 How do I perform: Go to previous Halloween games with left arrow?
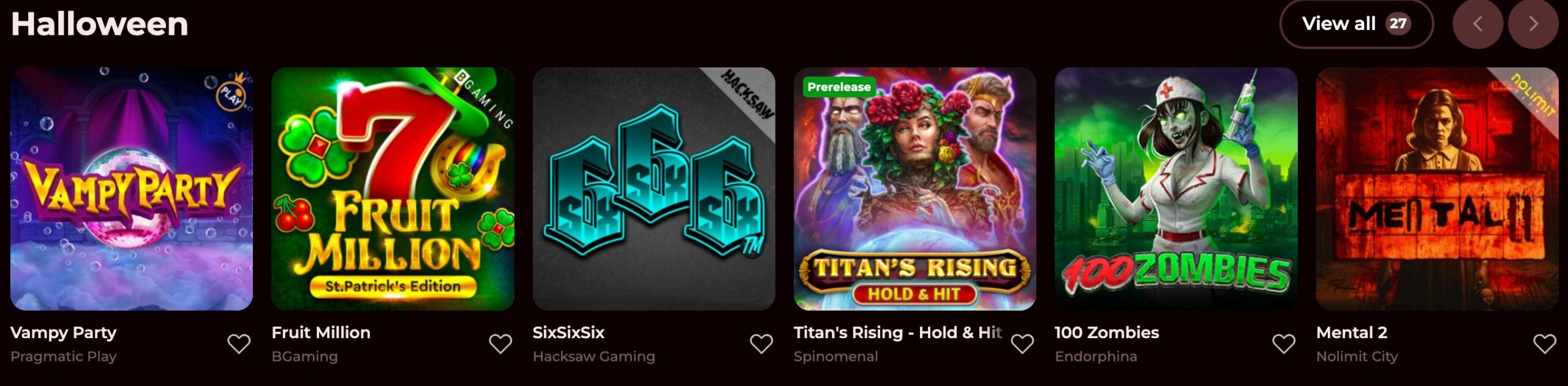(1478, 24)
